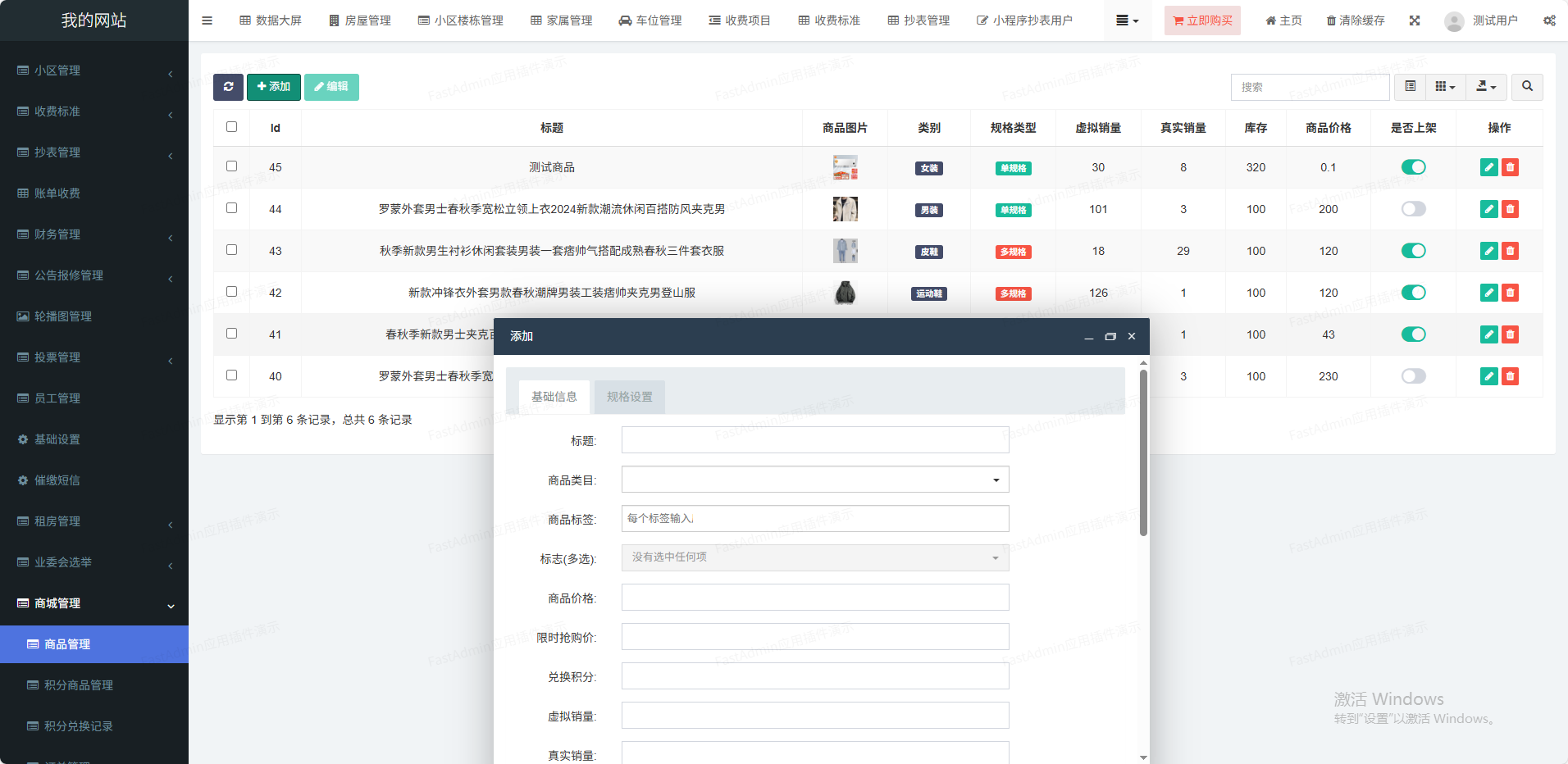Click the green 添加 button
Viewport: 1568px width, 764px height.
coord(273,87)
